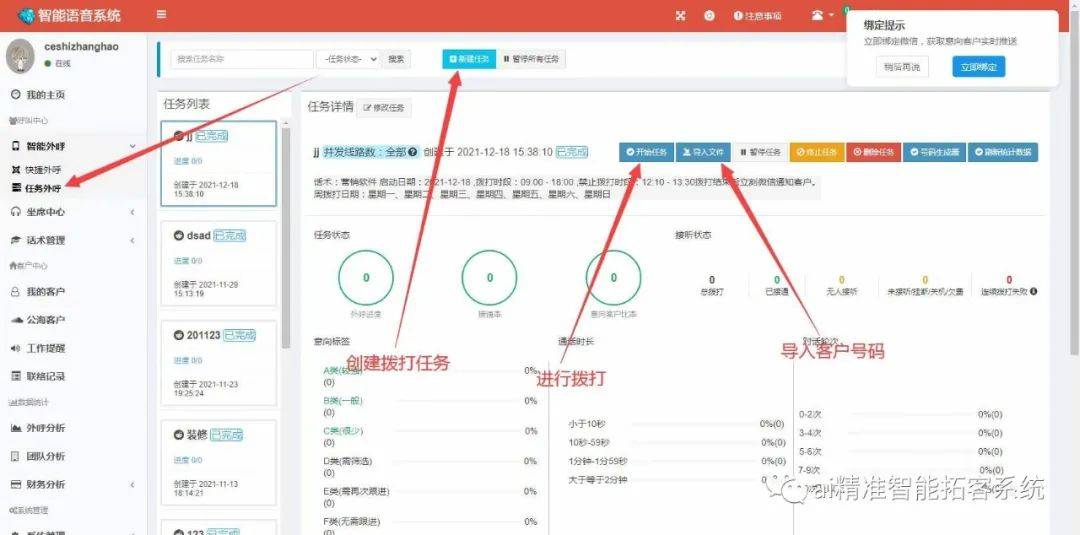Click the 修改任务 edit button
This screenshot has width=1080, height=535.
click(x=385, y=108)
